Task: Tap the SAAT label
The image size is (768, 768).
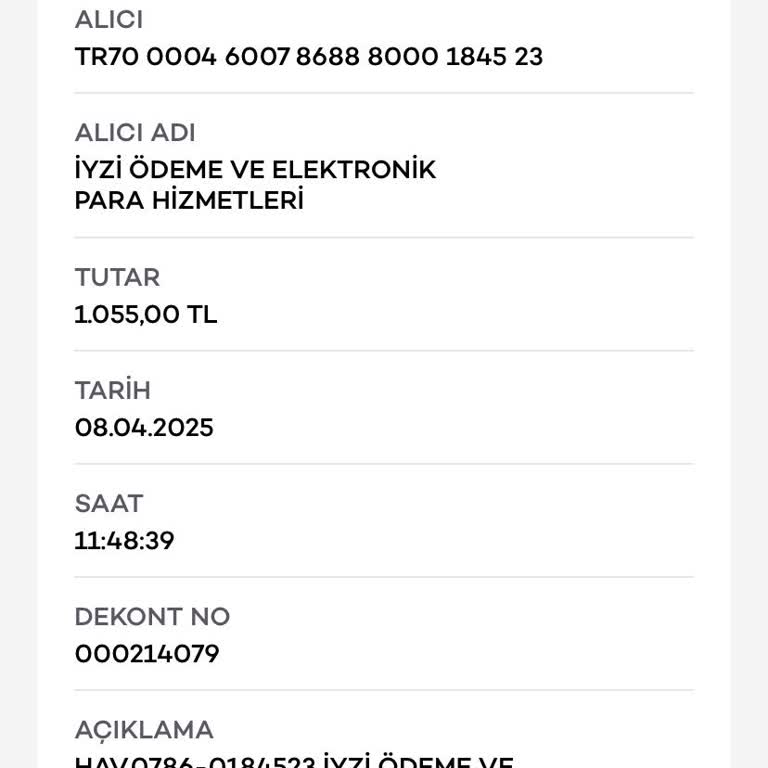Action: (x=109, y=504)
